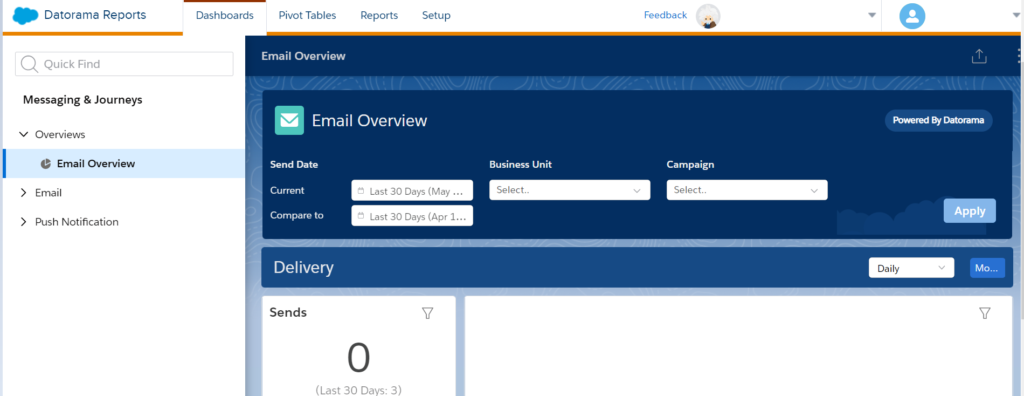Open the user profile avatar
The height and width of the screenshot is (396, 1024).
coord(912,16)
